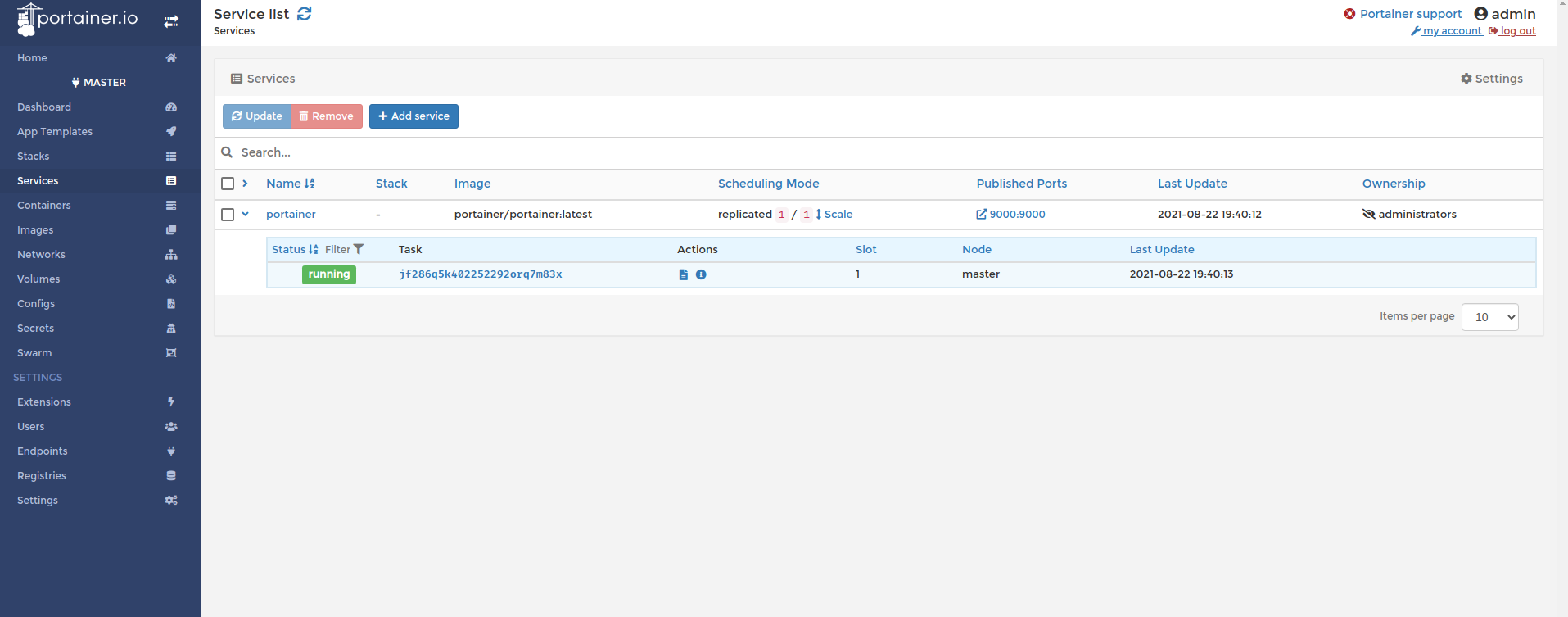Screen dimensions: 1568x617
Task: Click the sidebar collapse arrows icon
Action: coord(171,22)
